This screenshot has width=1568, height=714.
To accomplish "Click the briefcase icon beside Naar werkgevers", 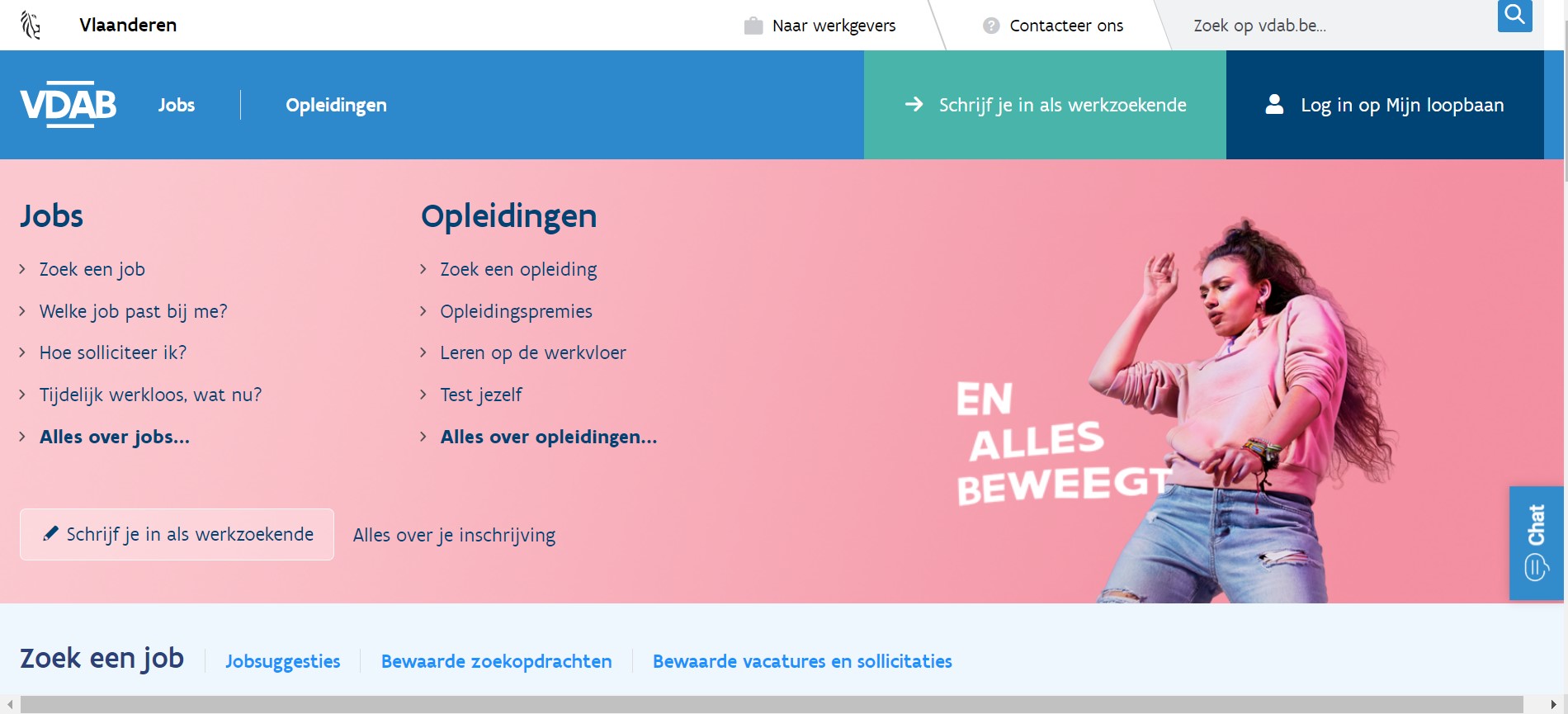I will coord(753,26).
